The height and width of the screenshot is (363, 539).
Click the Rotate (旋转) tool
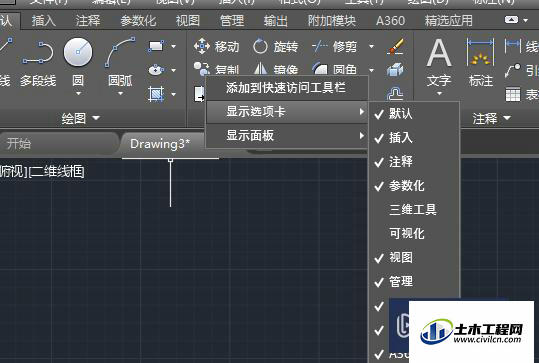(275, 46)
